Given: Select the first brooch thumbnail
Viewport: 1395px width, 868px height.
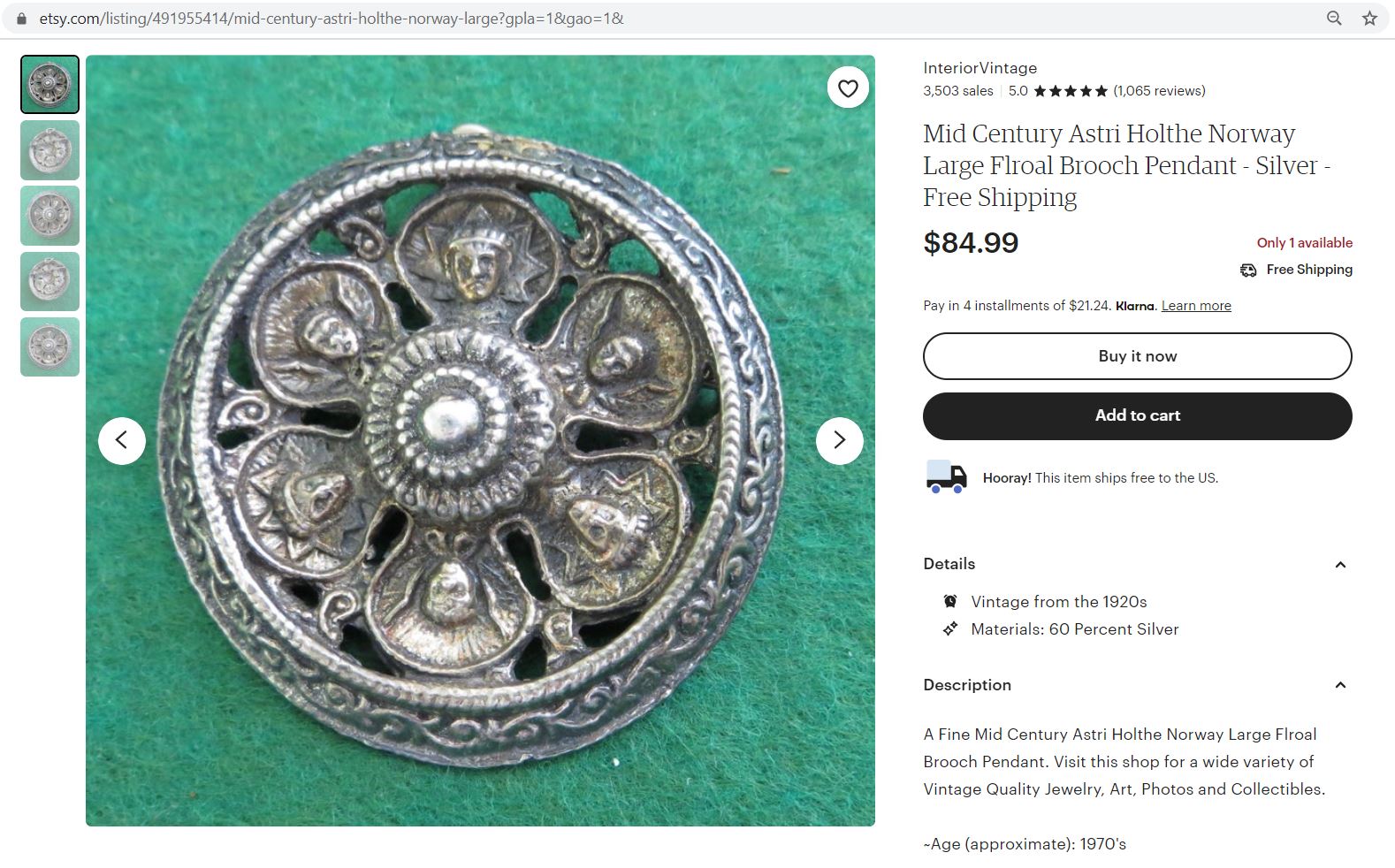Looking at the screenshot, I should tap(50, 85).
